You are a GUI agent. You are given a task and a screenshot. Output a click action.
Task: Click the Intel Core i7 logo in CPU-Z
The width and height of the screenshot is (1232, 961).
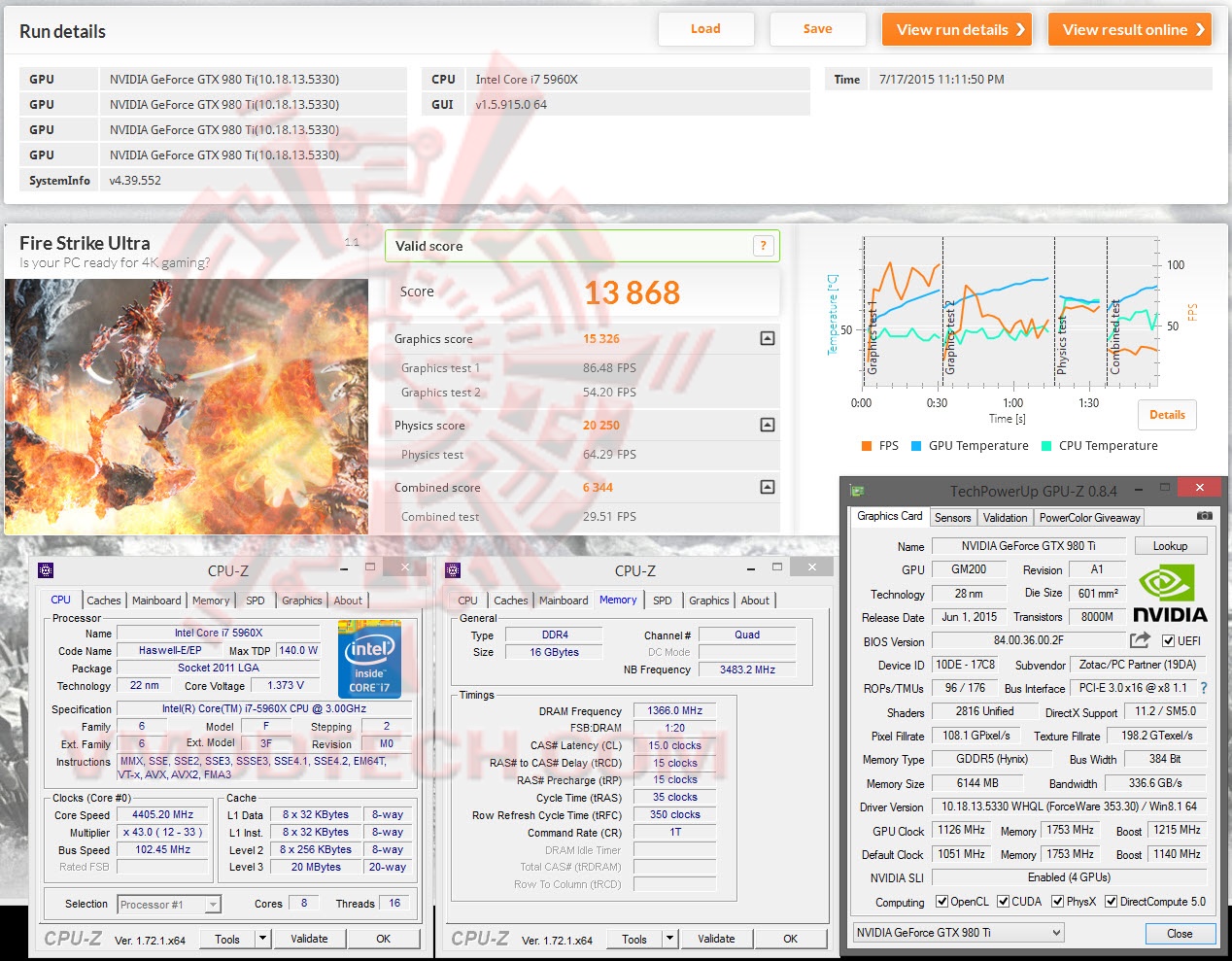coord(369,658)
